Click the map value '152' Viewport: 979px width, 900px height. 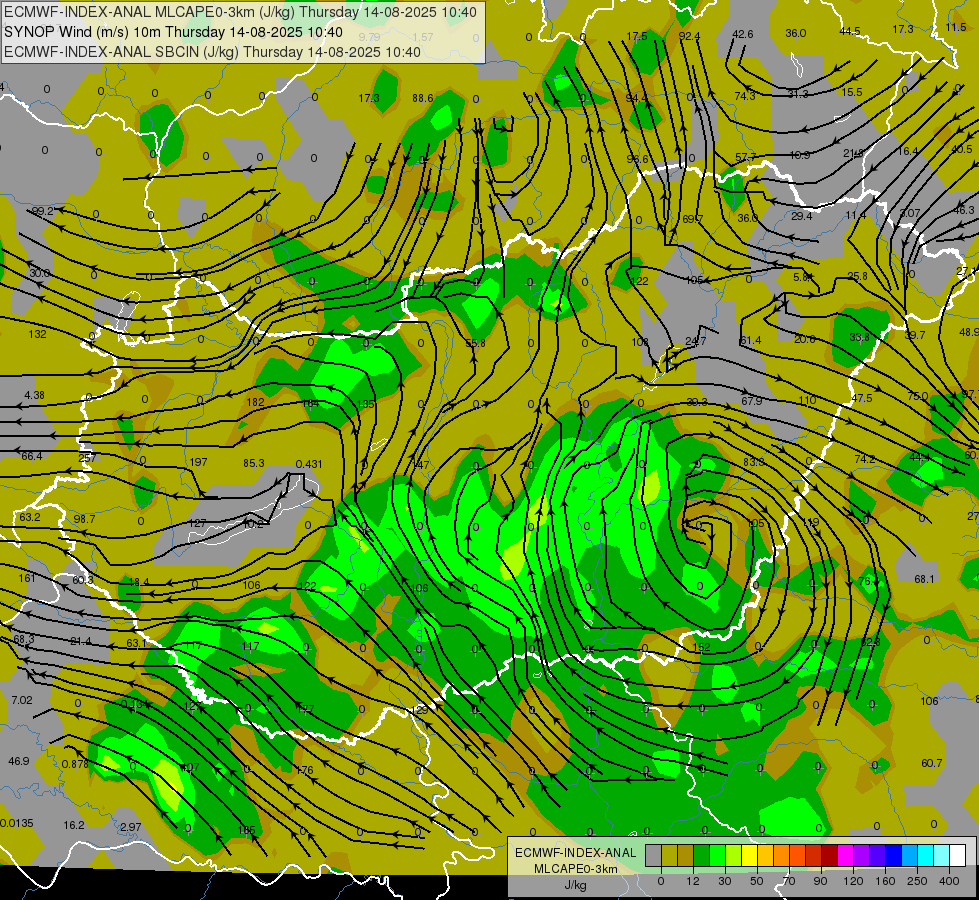coord(701,648)
